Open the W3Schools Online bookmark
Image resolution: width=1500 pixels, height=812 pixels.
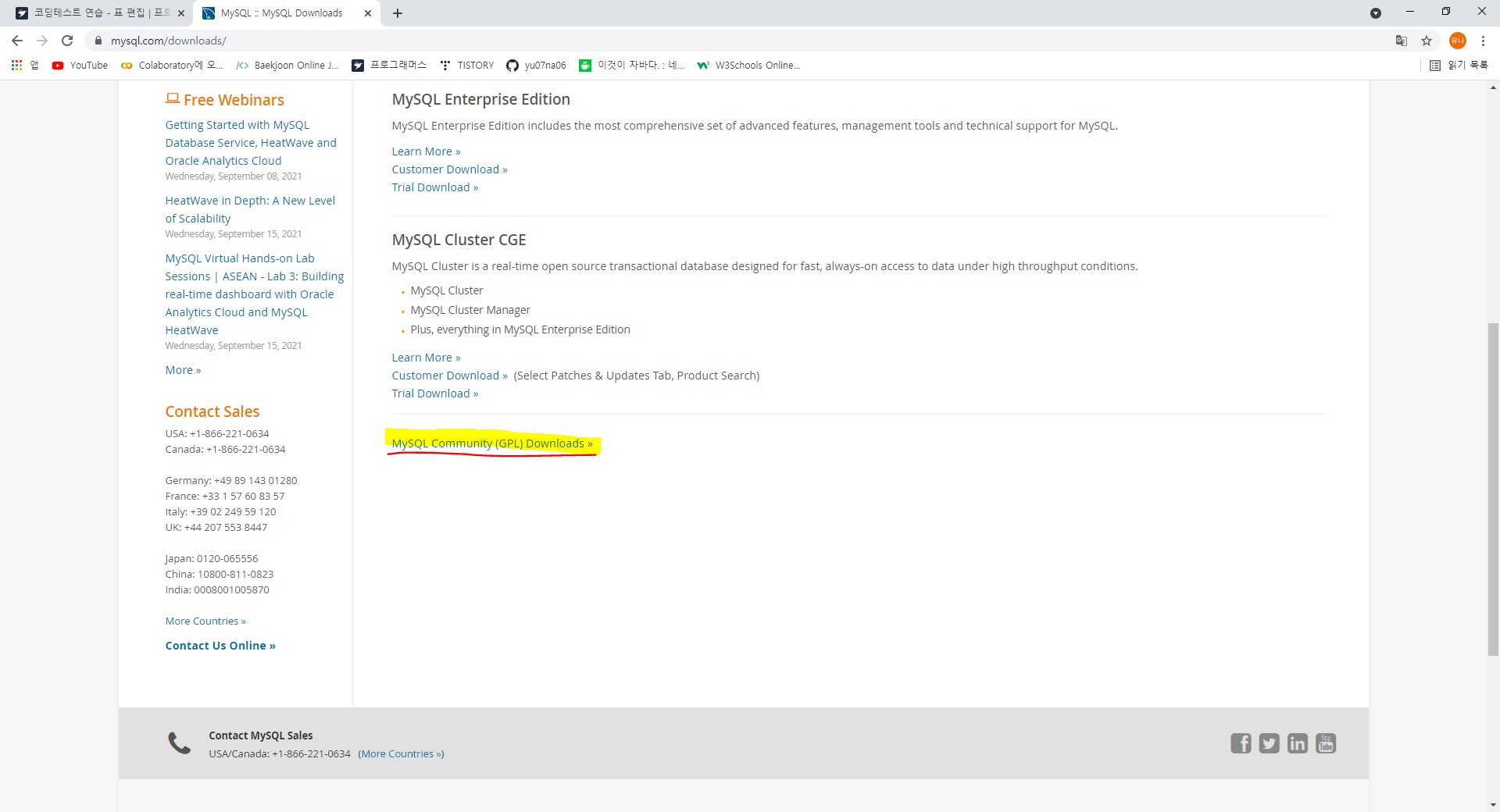(748, 66)
